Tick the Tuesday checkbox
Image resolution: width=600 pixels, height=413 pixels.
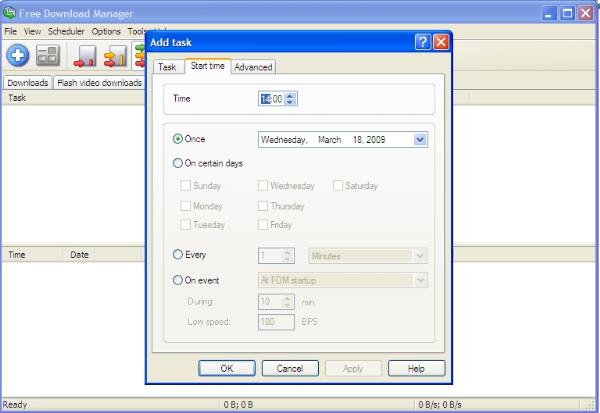pyautogui.click(x=186, y=225)
